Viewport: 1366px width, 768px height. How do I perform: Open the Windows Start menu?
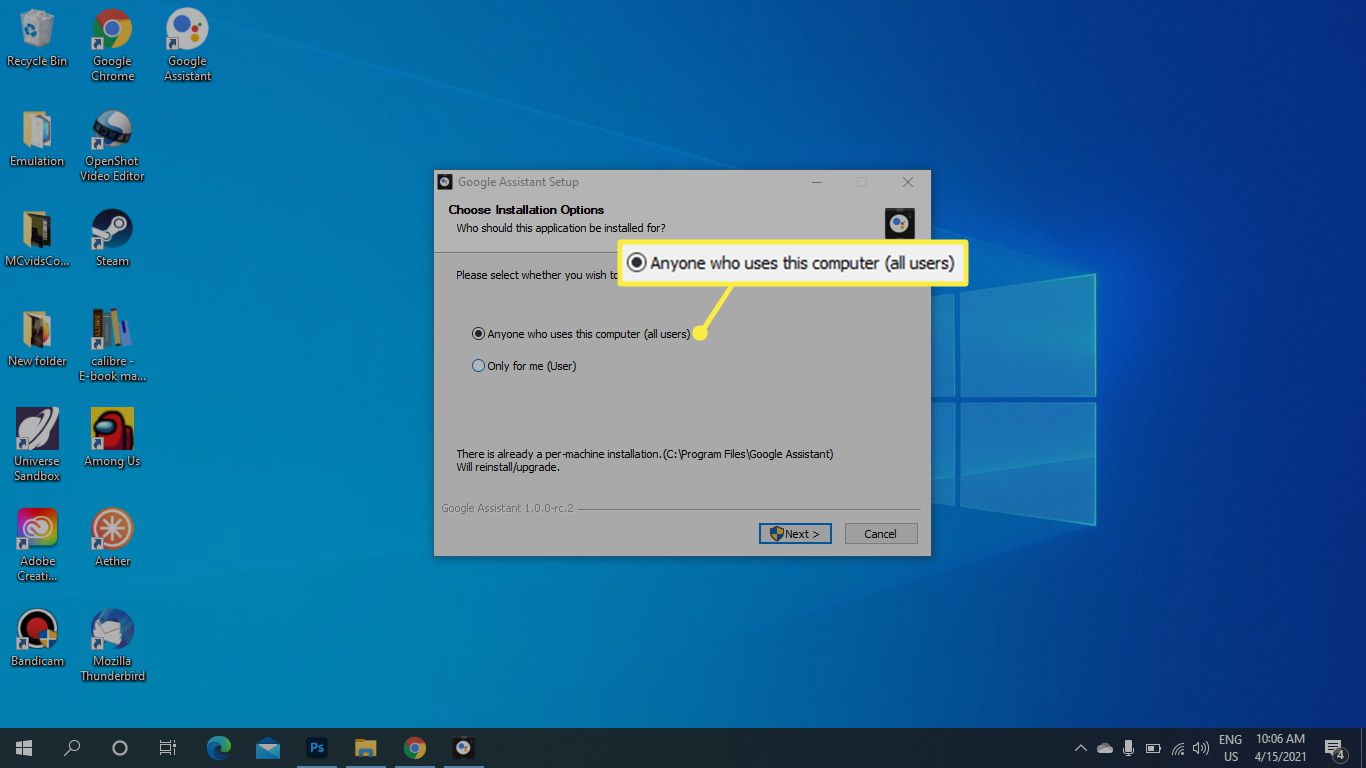tap(24, 748)
